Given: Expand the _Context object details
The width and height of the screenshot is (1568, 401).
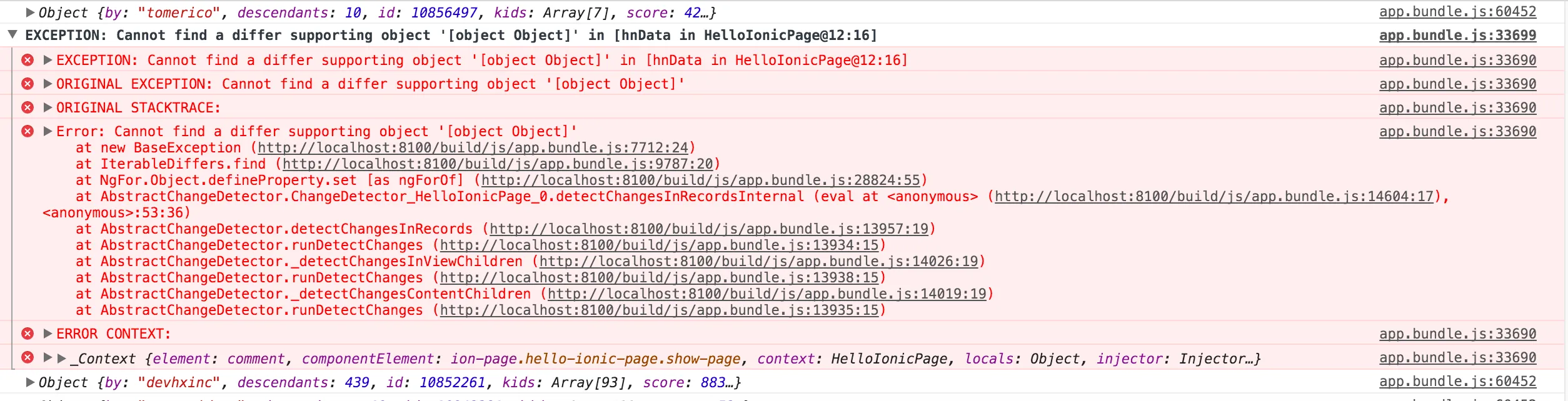Looking at the screenshot, I should pyautogui.click(x=61, y=358).
